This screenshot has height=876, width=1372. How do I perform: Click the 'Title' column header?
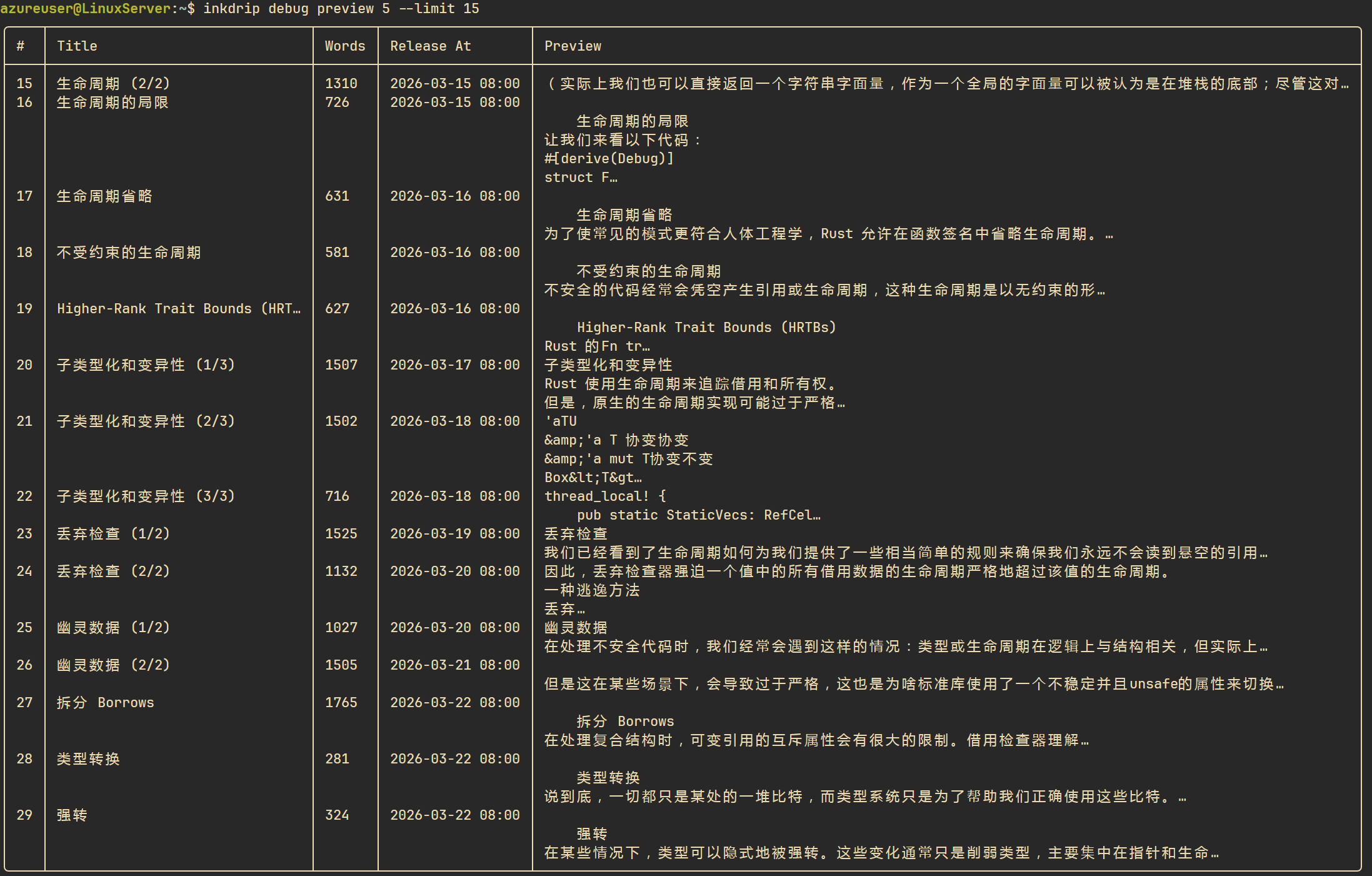pyautogui.click(x=77, y=46)
